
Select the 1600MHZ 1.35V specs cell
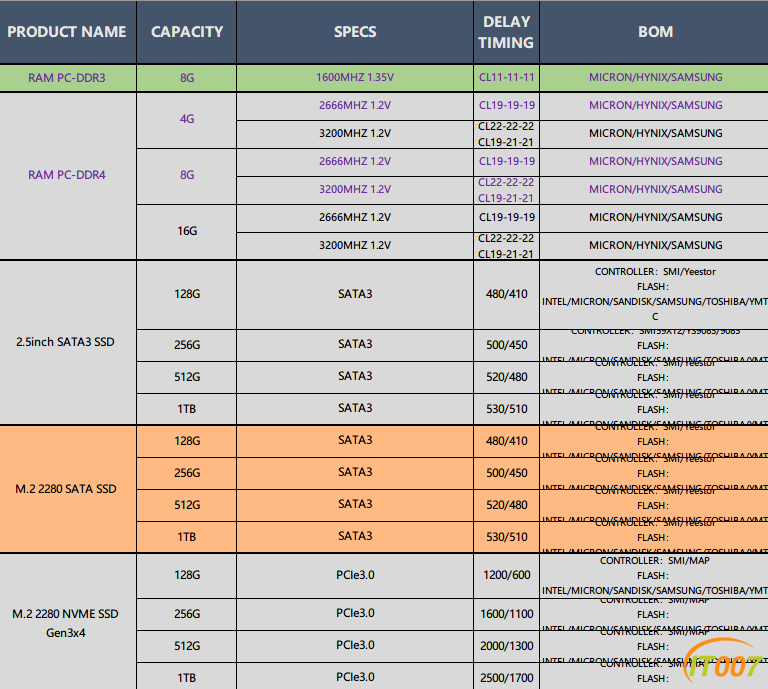355,77
